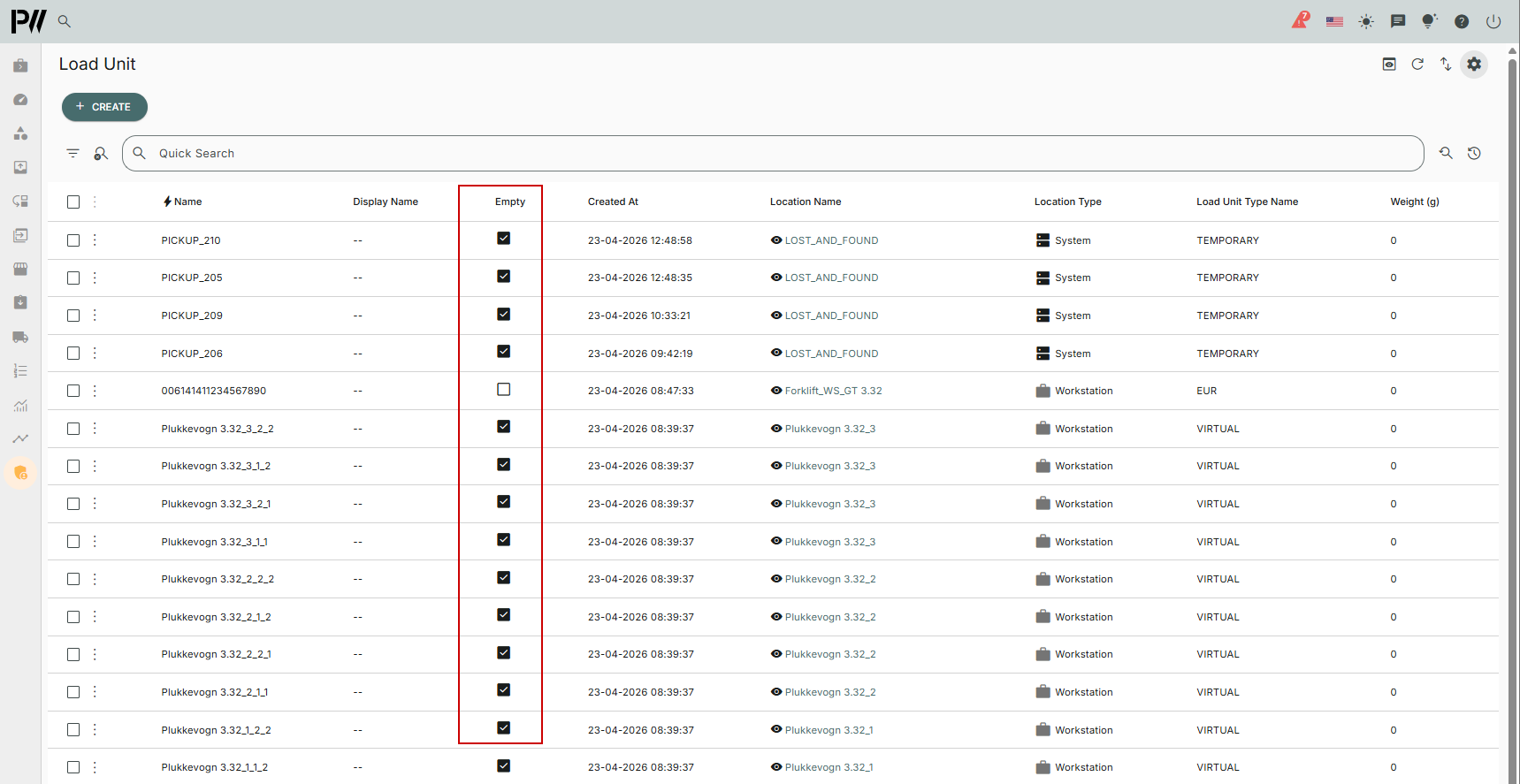Open the chat messages icon
Image resolution: width=1520 pixels, height=784 pixels.
(x=1398, y=21)
